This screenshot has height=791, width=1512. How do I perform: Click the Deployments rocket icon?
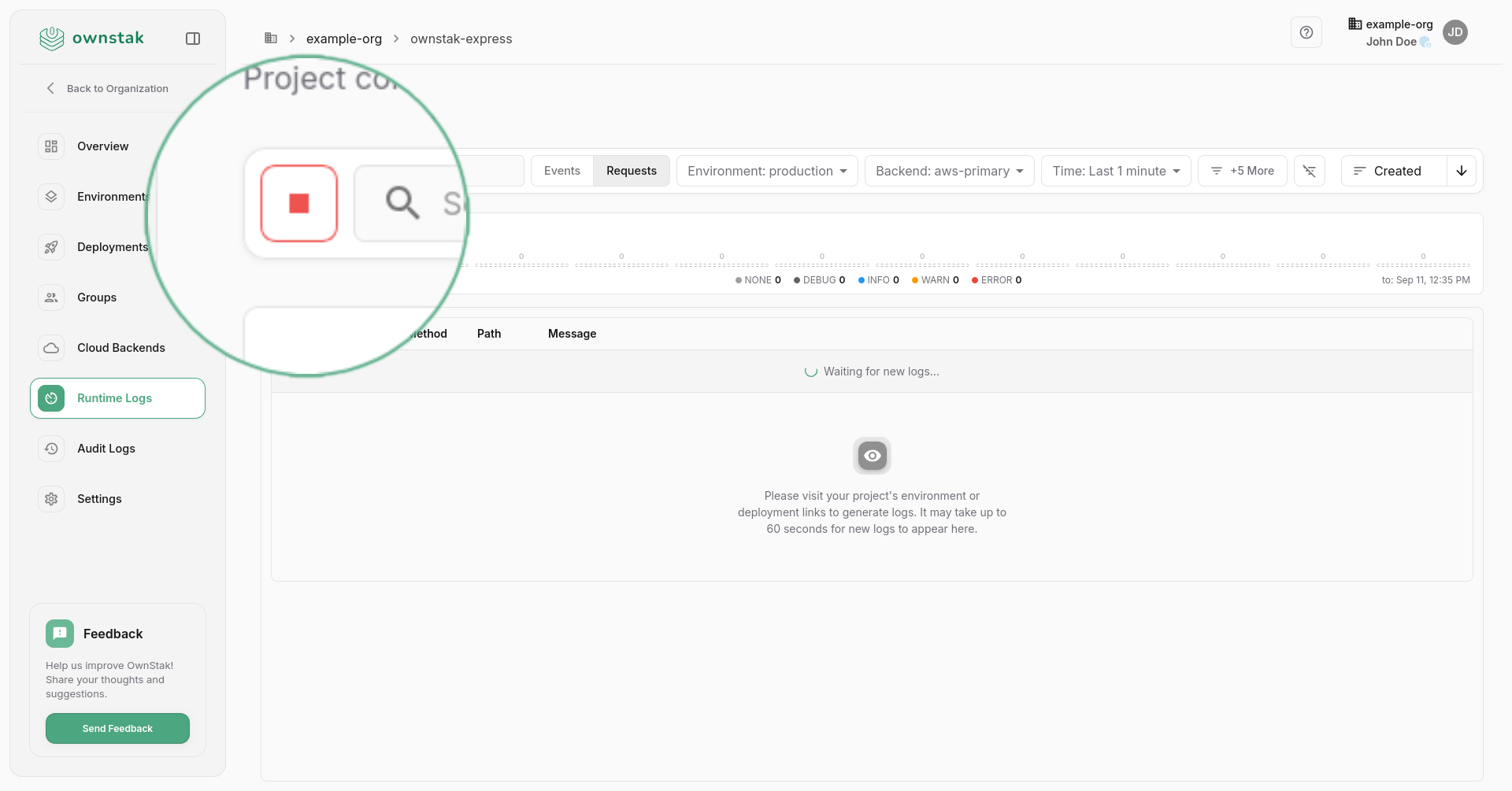[51, 247]
